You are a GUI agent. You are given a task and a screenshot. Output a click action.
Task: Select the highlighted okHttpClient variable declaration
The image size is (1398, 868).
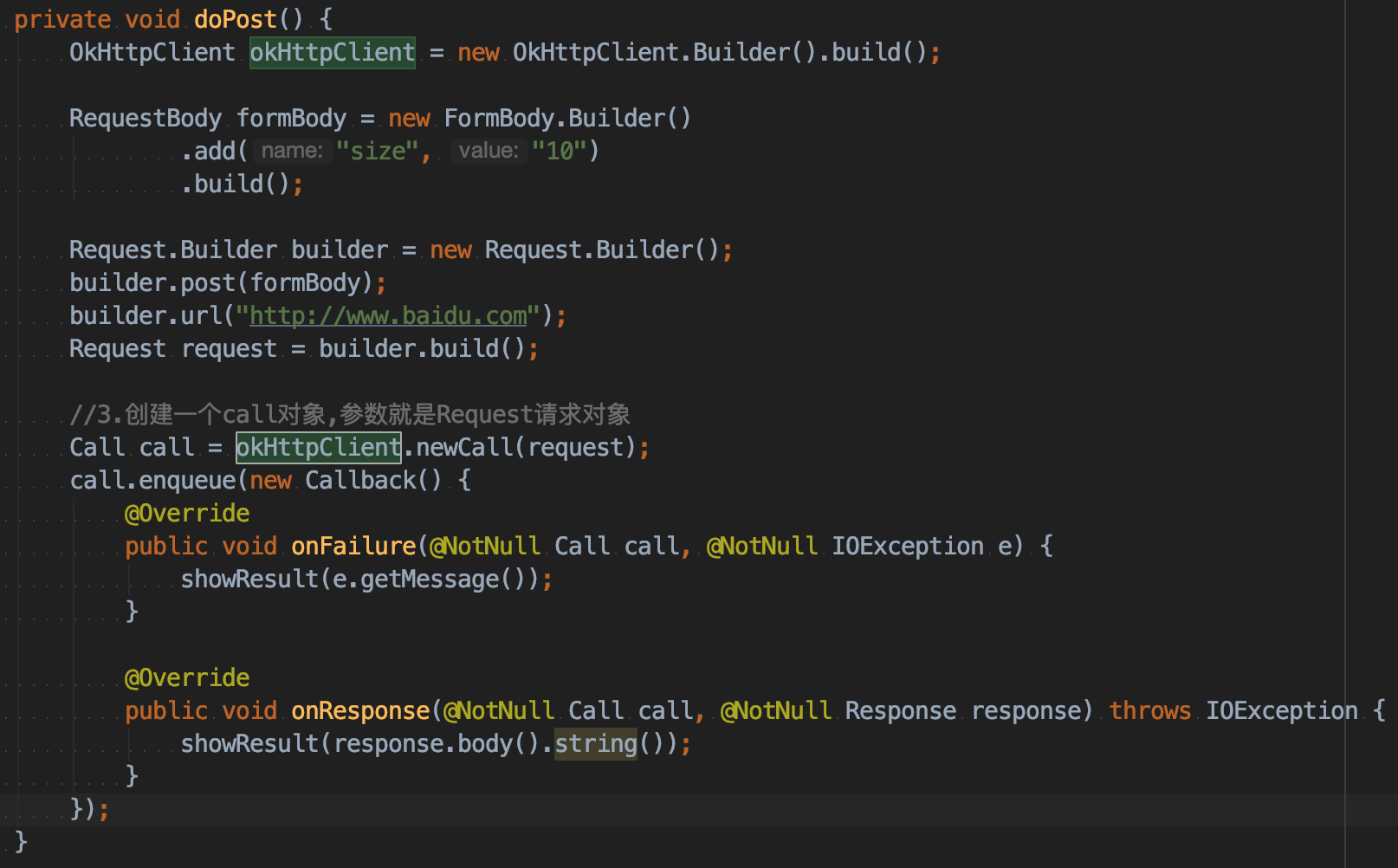tap(333, 52)
